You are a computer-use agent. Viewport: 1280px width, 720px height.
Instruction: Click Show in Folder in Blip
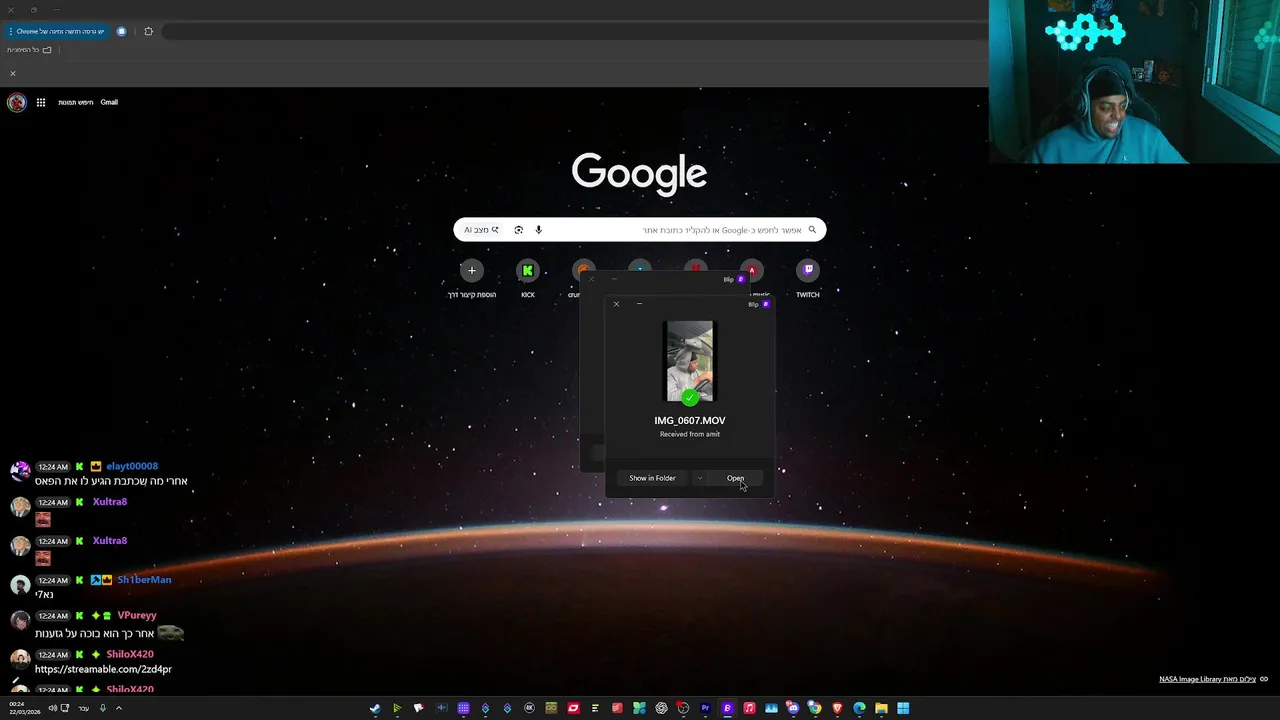(x=652, y=478)
